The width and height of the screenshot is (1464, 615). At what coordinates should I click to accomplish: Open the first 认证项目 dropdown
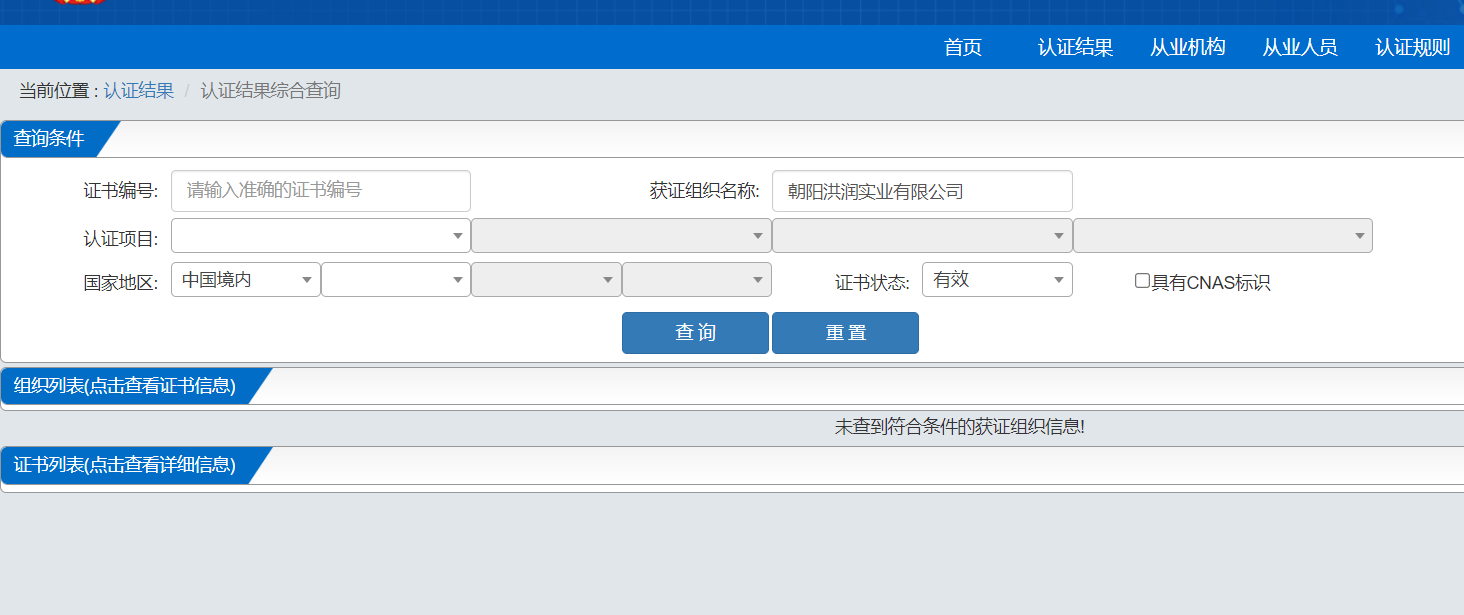coord(321,236)
